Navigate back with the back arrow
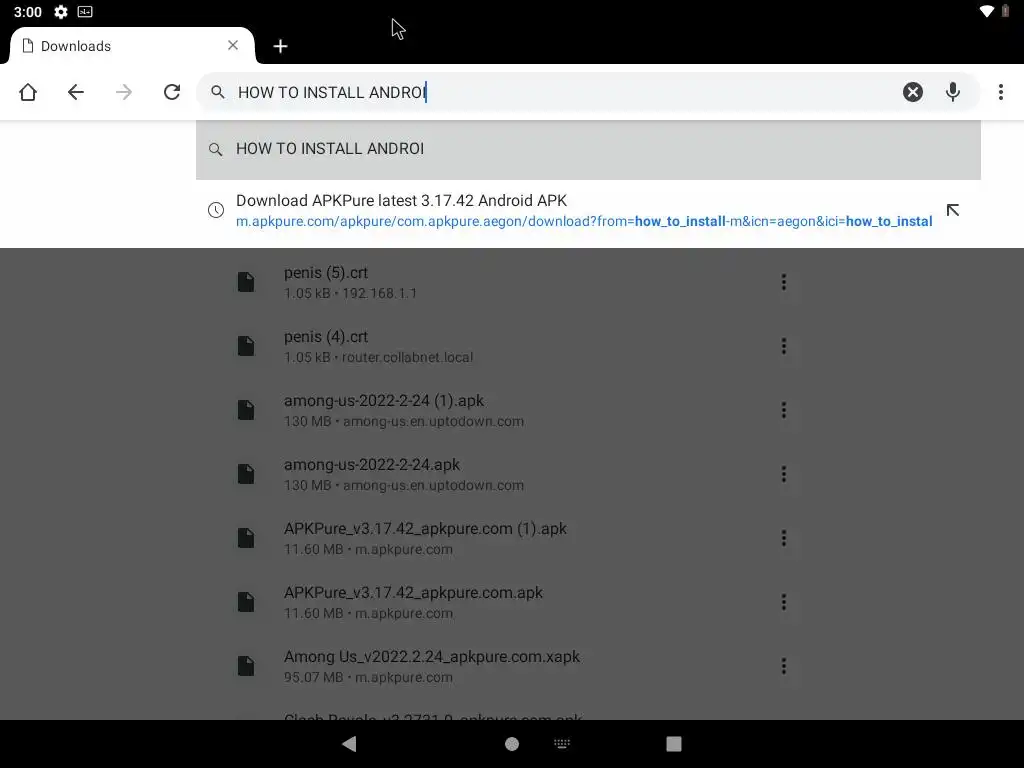Screen dimensions: 1024x768 tap(76, 92)
